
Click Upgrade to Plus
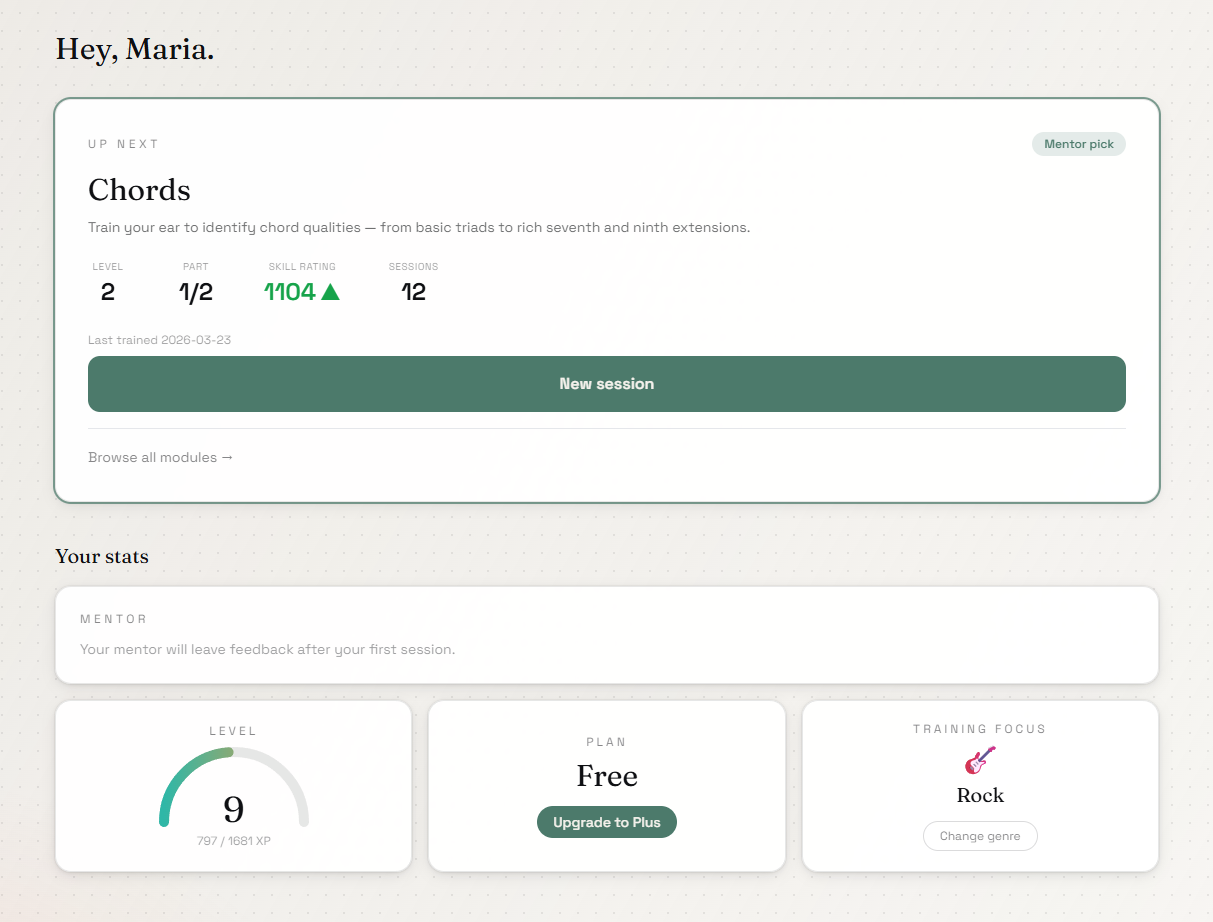(606, 821)
